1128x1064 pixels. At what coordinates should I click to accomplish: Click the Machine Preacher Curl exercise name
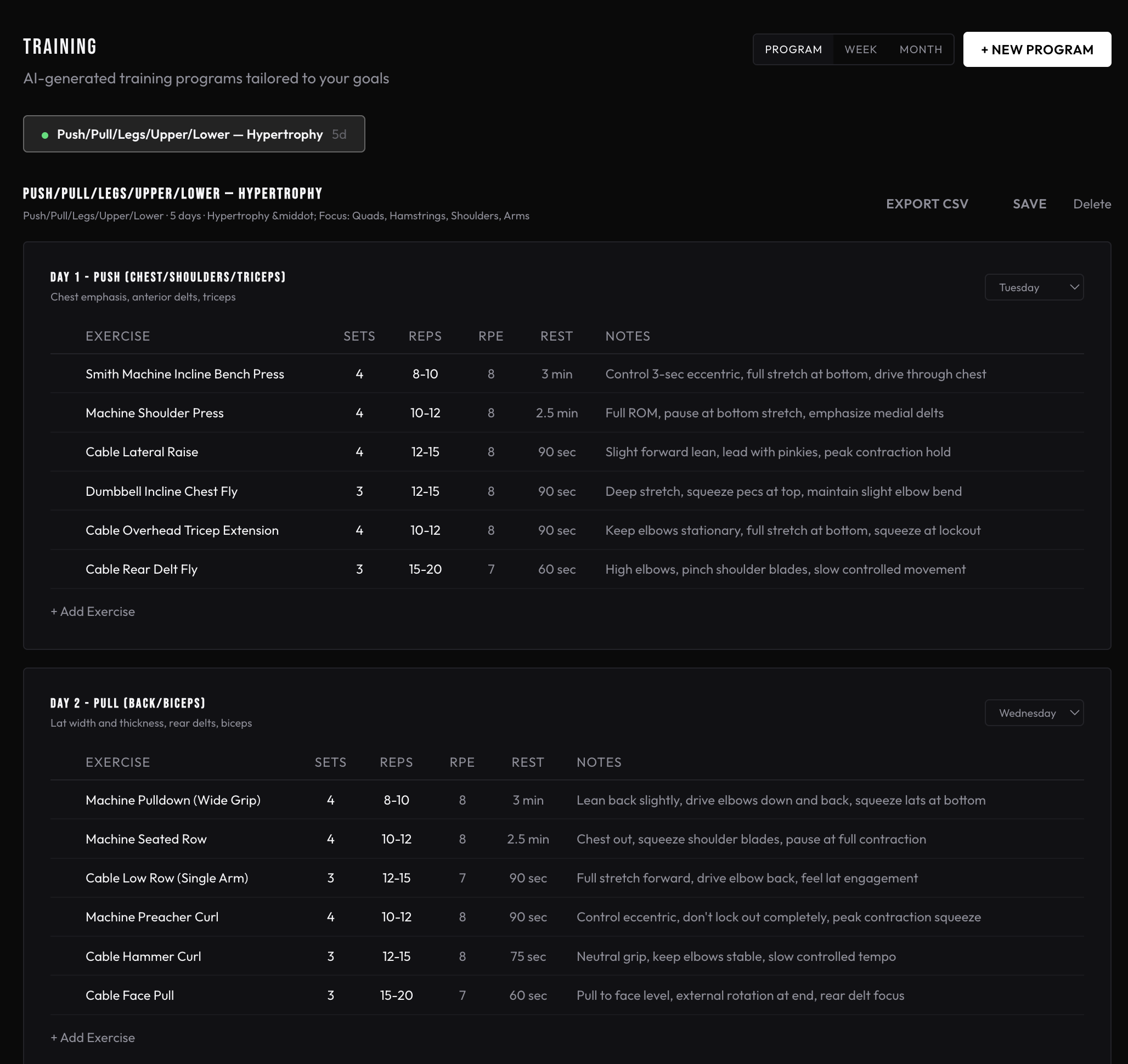coord(151,916)
